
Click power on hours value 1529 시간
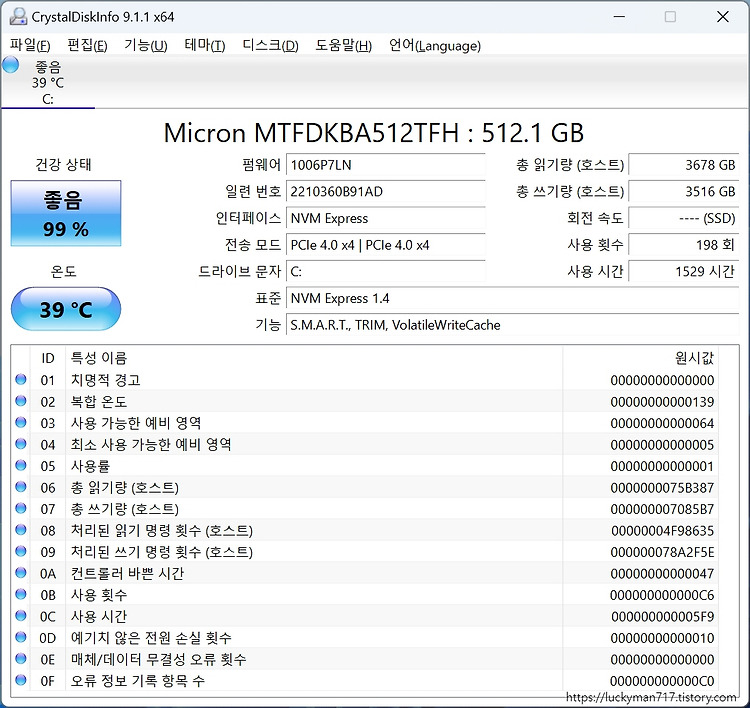pos(684,272)
